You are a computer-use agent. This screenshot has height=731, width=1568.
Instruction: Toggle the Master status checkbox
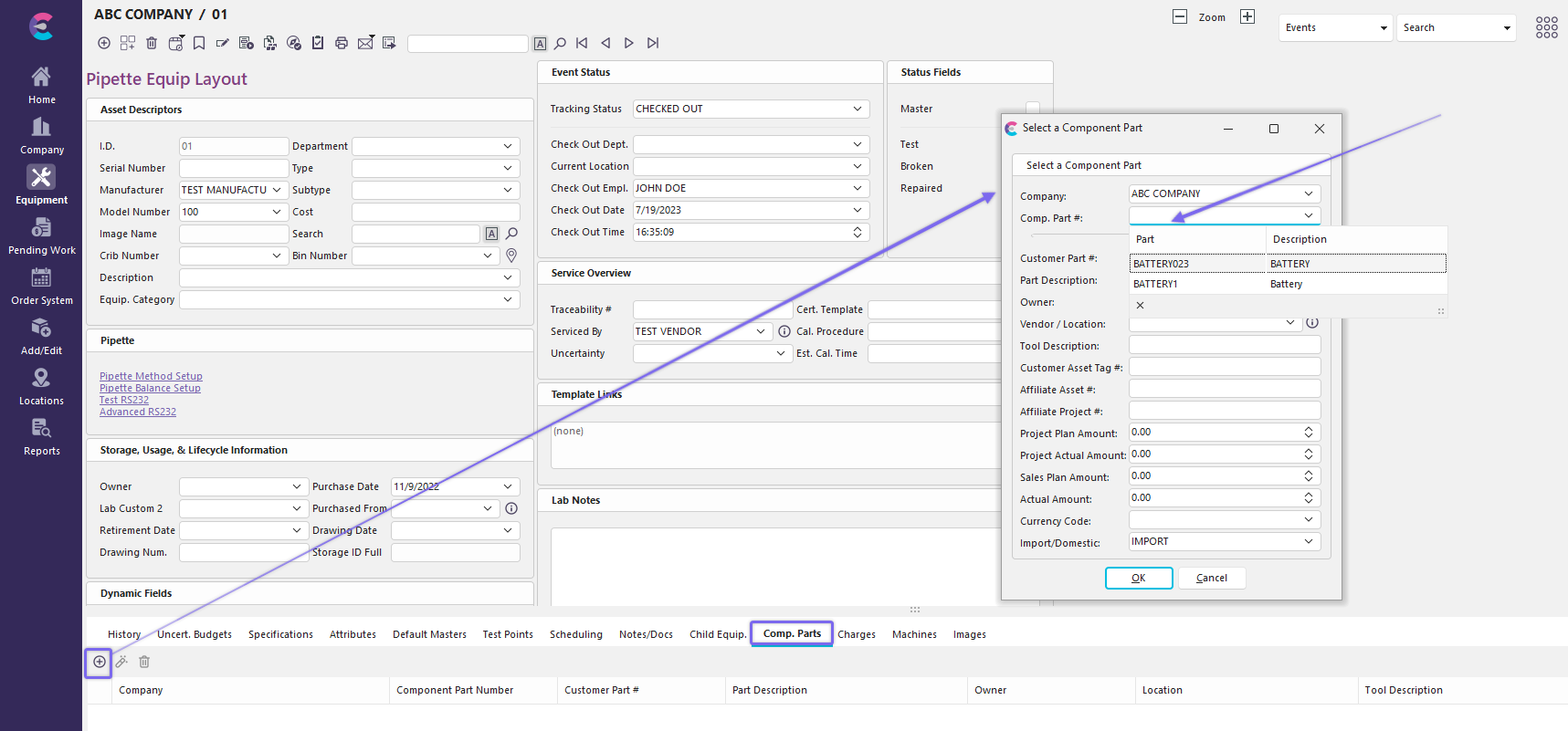coord(1032,108)
